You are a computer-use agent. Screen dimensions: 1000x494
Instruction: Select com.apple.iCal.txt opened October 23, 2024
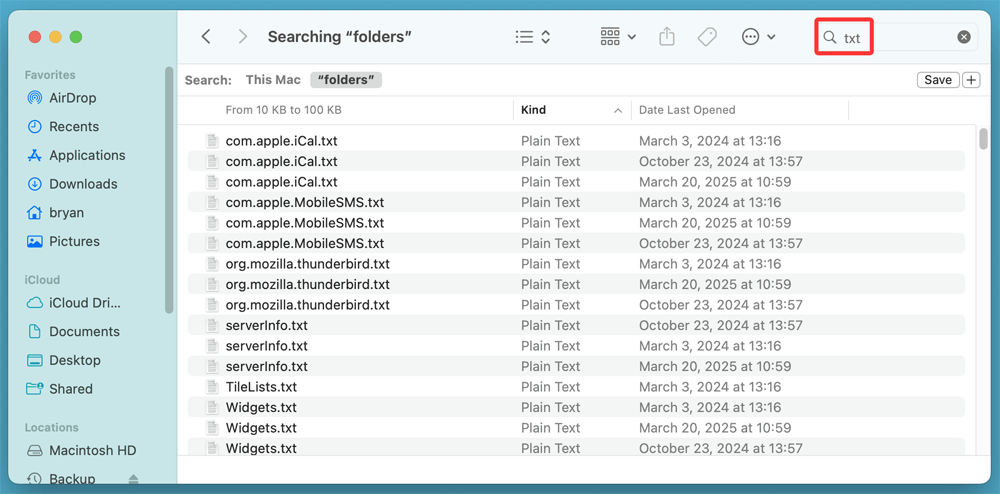[576, 161]
